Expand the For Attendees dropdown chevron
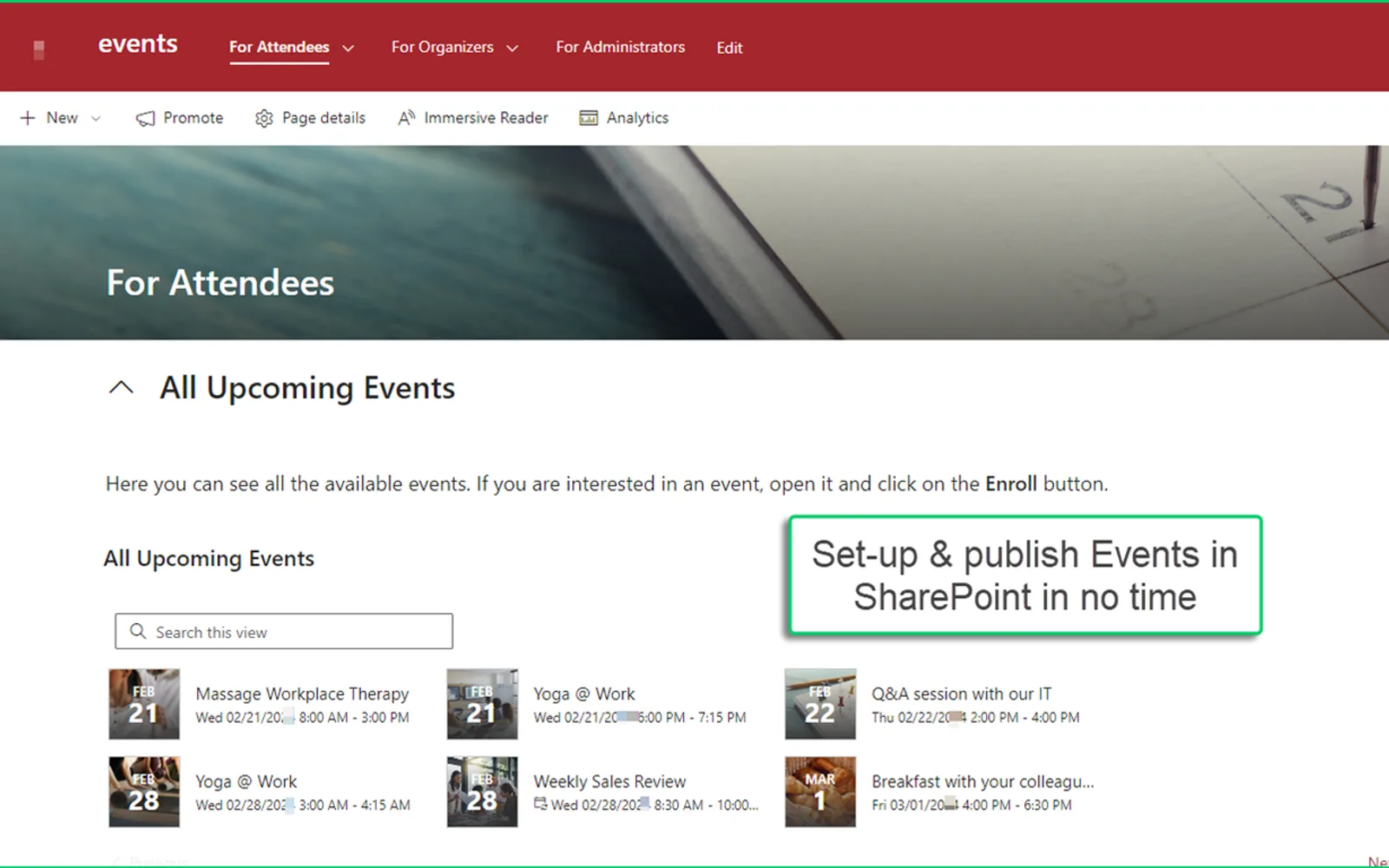 pyautogui.click(x=348, y=49)
